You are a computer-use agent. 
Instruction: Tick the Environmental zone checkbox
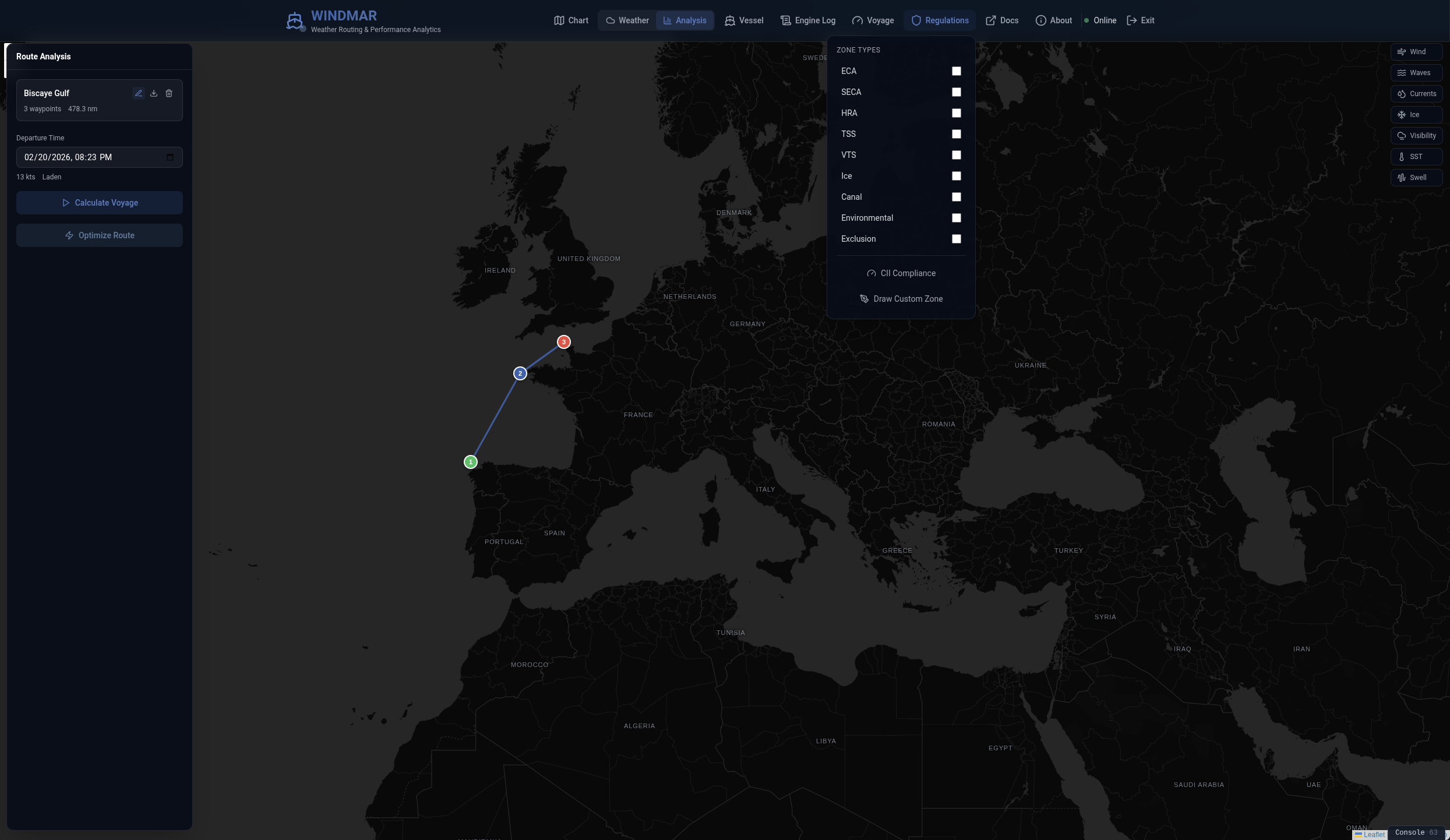click(x=956, y=218)
